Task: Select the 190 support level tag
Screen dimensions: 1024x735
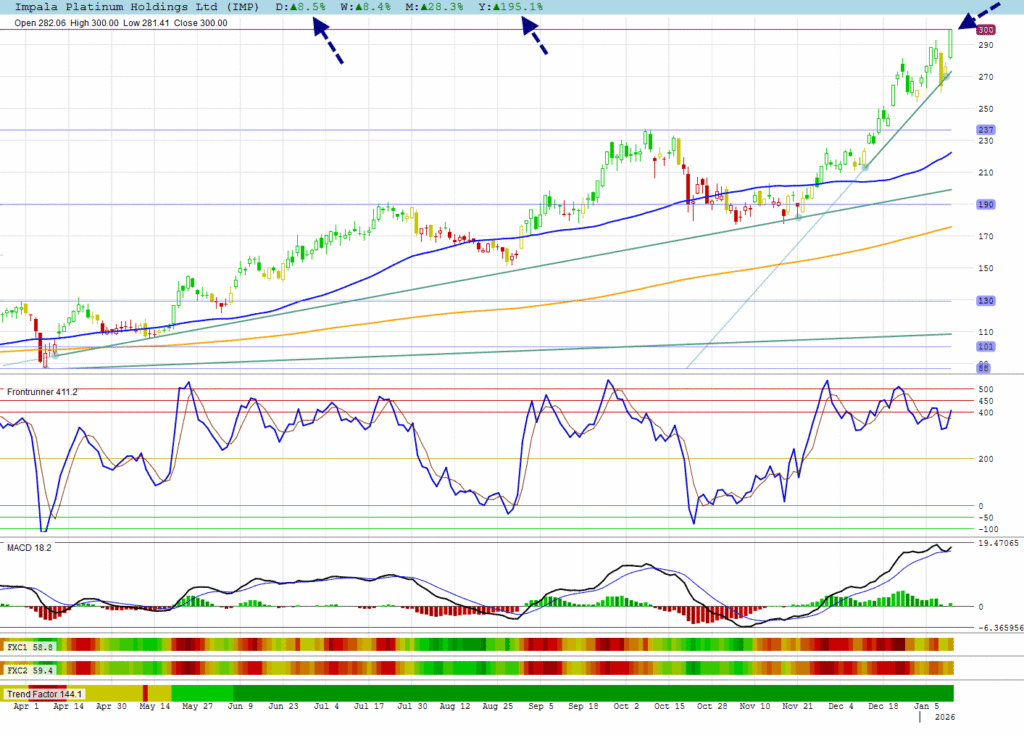Action: [x=985, y=205]
